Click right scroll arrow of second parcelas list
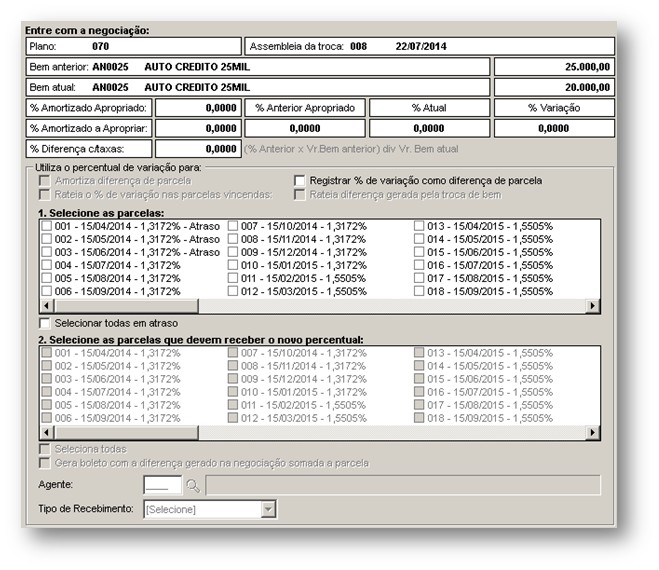The height and width of the screenshot is (570, 659). point(593,433)
